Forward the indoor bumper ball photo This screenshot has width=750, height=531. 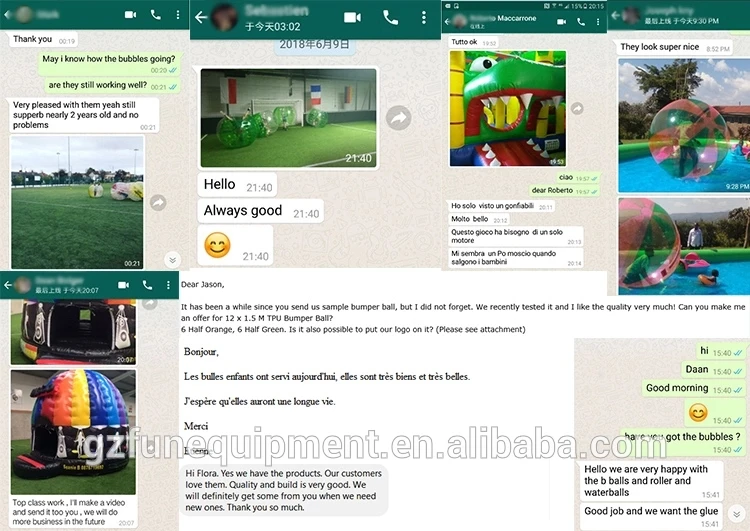click(x=398, y=118)
